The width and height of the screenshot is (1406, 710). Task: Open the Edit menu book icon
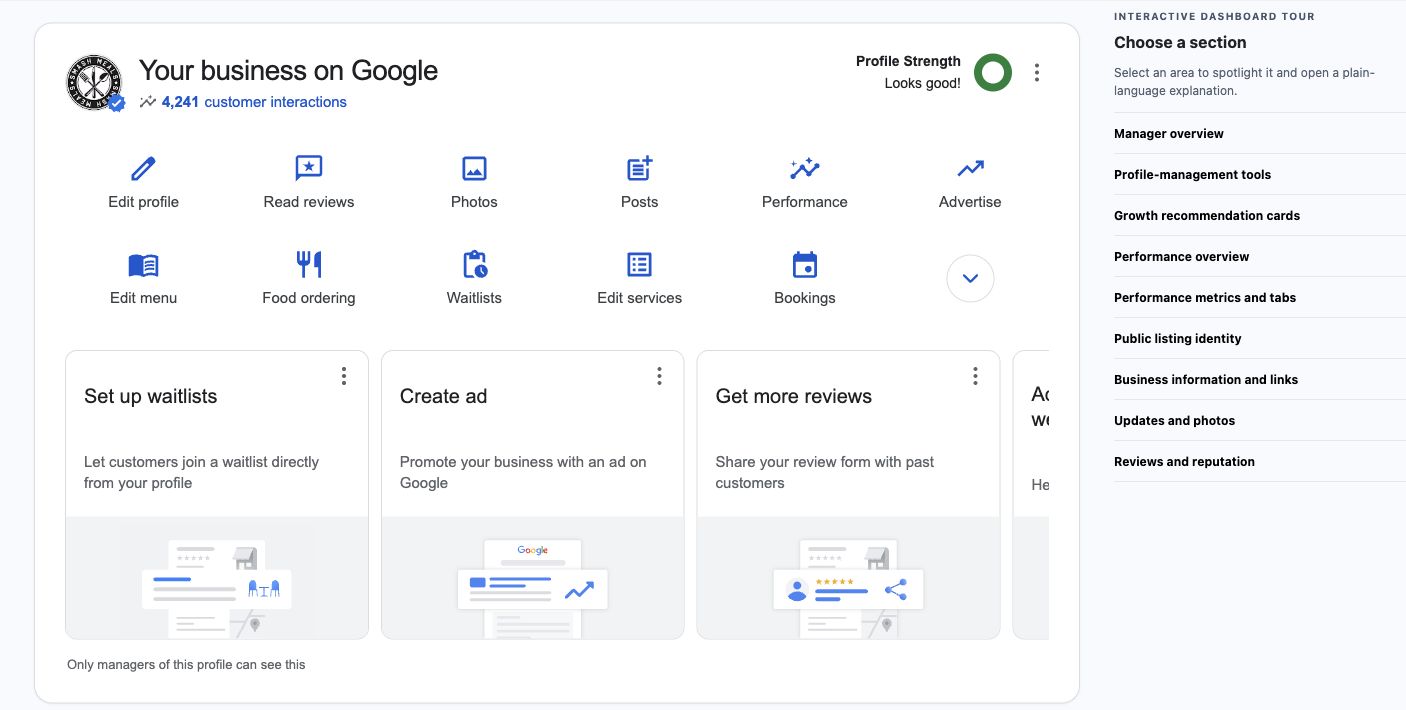pos(144,265)
